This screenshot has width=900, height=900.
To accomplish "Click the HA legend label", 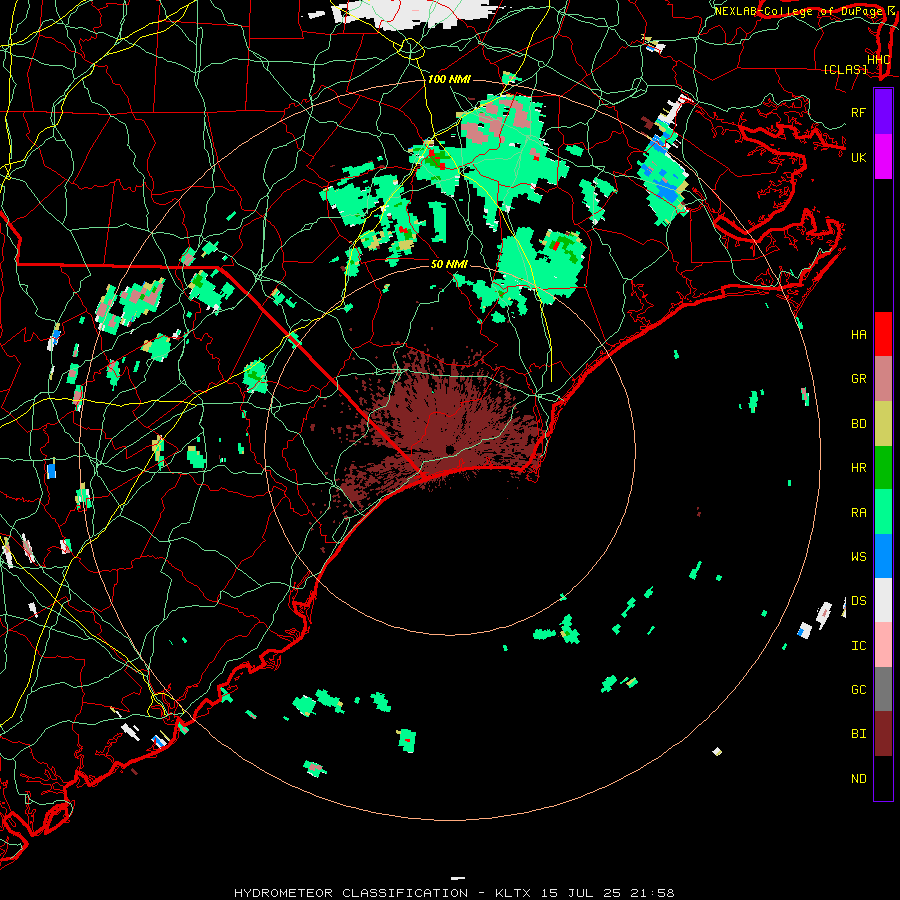I will [x=858, y=335].
